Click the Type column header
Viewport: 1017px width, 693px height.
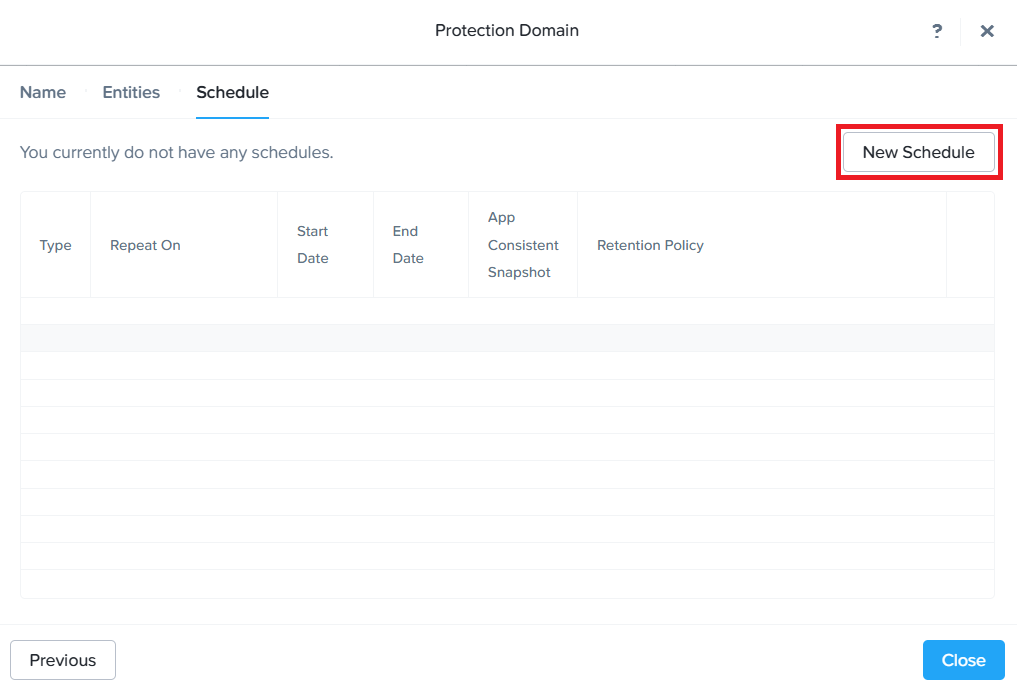click(x=56, y=245)
